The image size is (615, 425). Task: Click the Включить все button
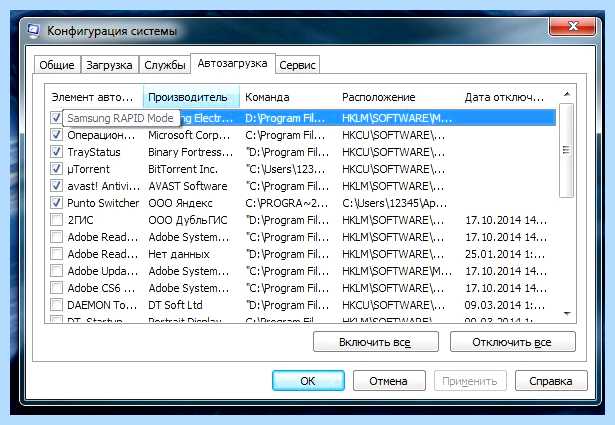(375, 342)
